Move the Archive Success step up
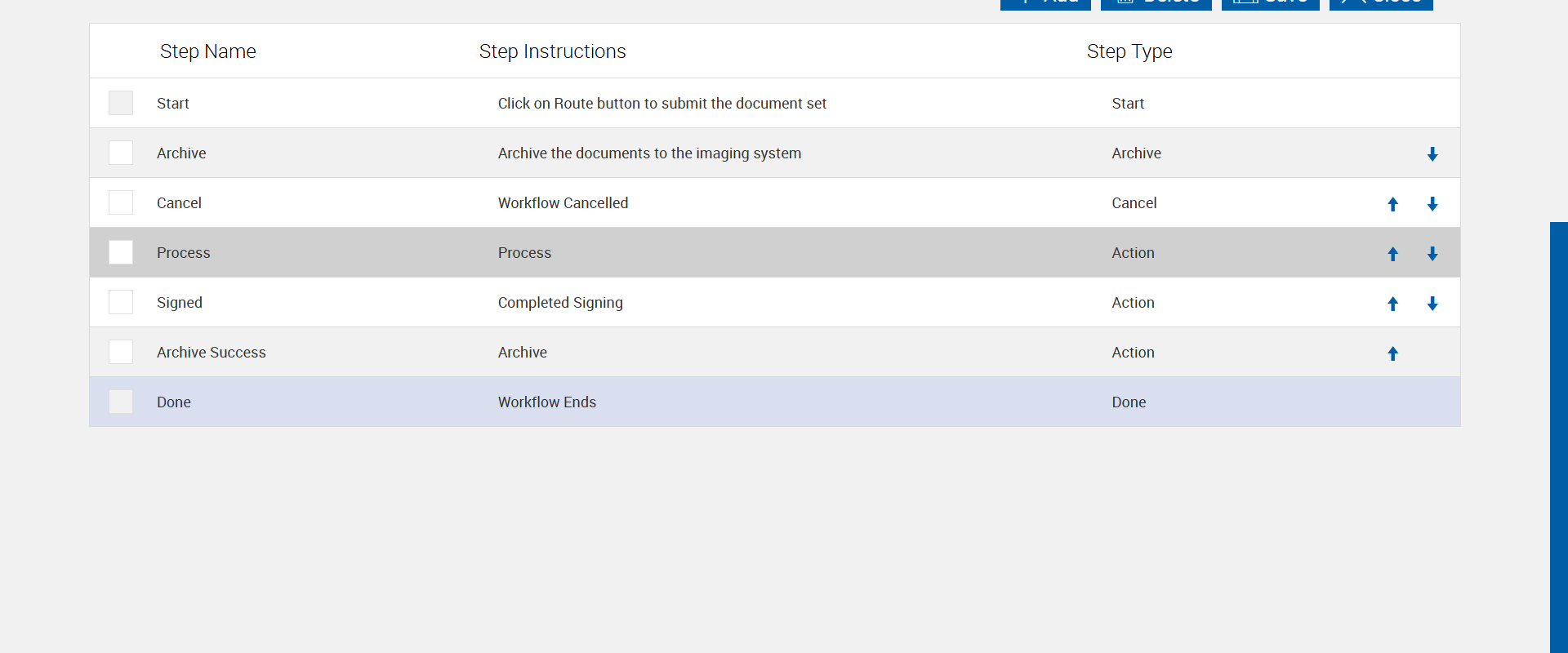The height and width of the screenshot is (653, 1568). pos(1393,353)
